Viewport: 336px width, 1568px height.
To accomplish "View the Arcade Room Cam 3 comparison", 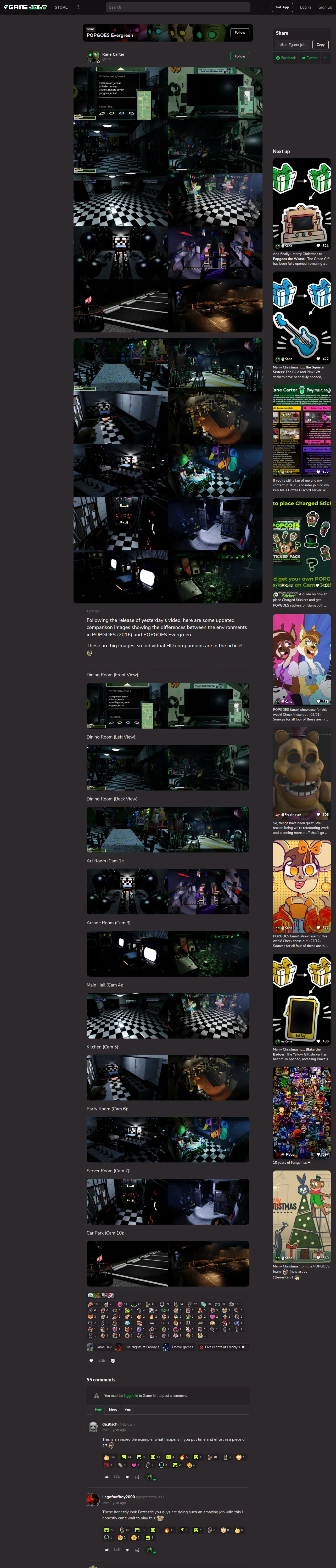I will tap(168, 953).
